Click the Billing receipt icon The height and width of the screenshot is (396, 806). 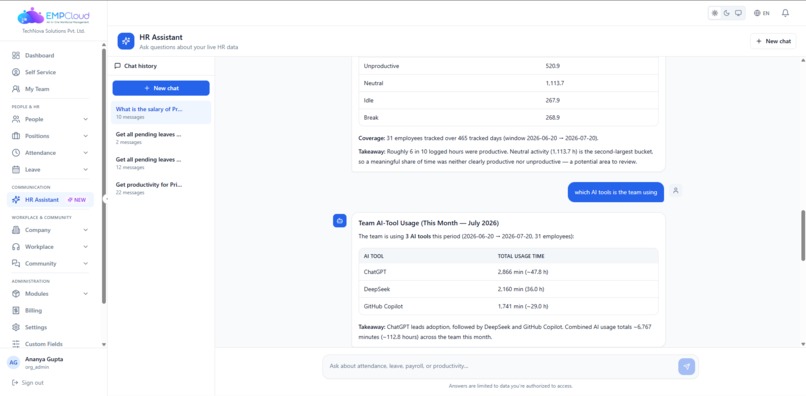[16, 311]
